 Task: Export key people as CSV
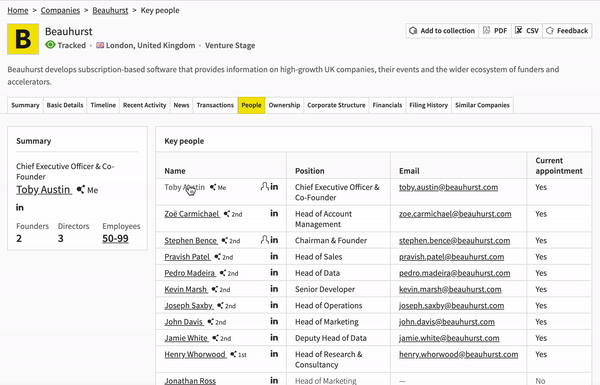[527, 31]
